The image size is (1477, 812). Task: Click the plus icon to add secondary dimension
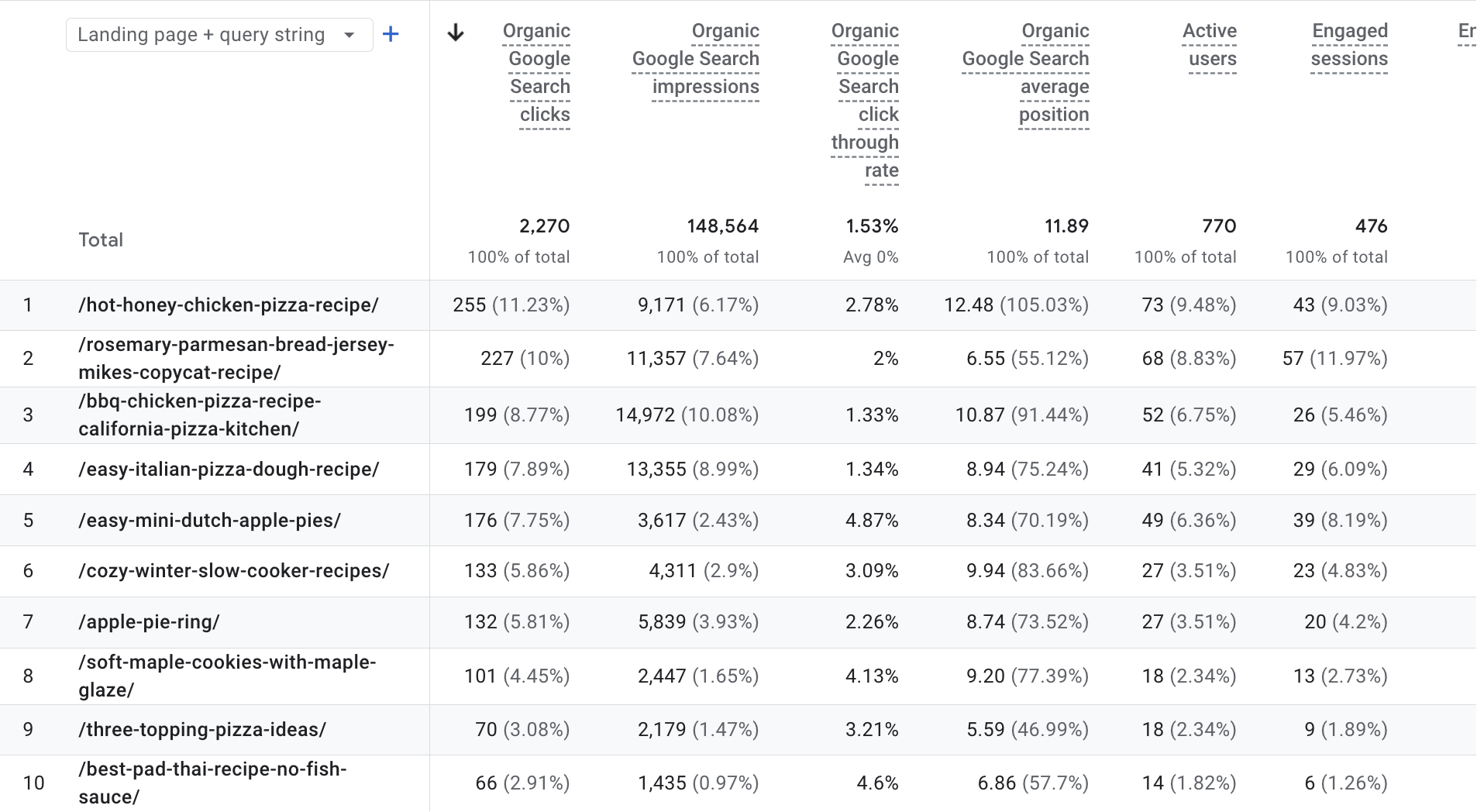(x=391, y=33)
